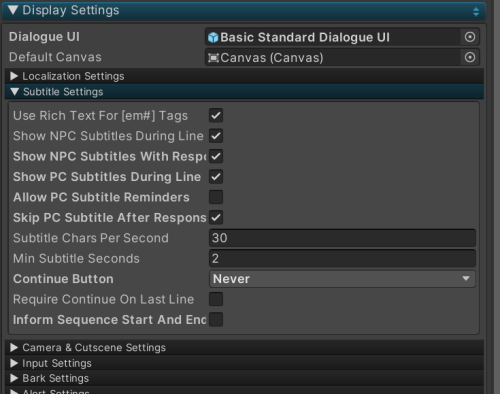Click the Min Subtitle Seconds field

[342, 258]
